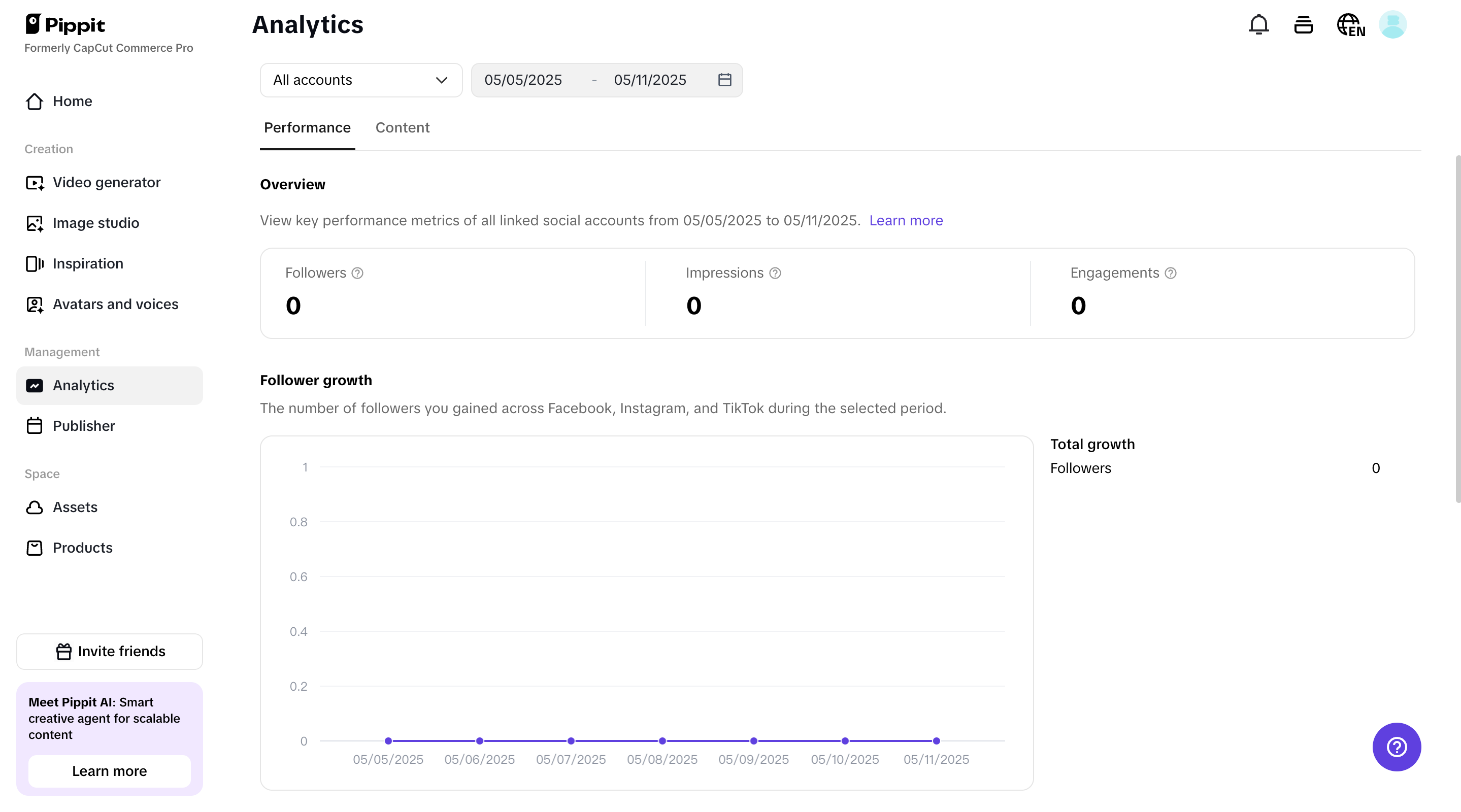Click the start date 05/05/2025 field
The height and width of the screenshot is (812, 1461).
(523, 80)
